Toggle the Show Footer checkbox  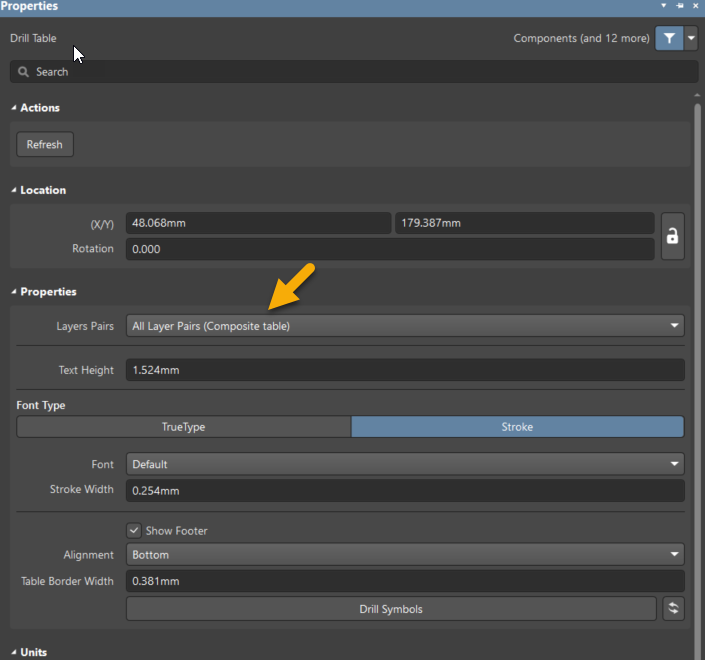[134, 531]
